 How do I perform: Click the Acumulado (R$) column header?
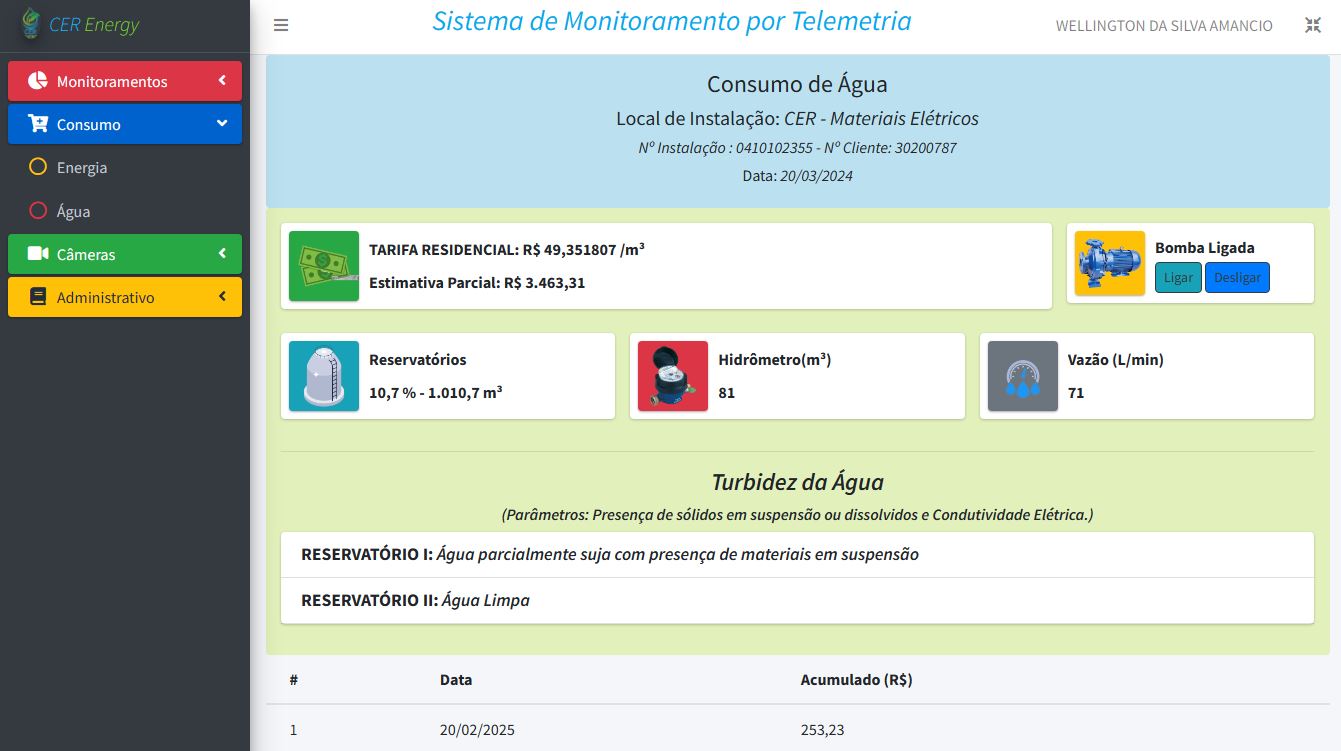pos(856,680)
